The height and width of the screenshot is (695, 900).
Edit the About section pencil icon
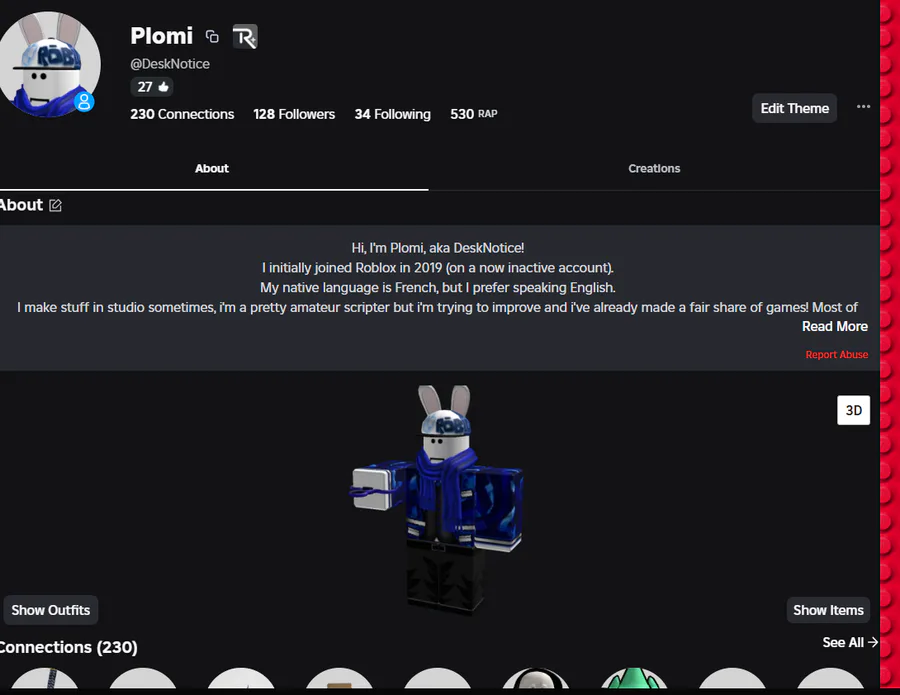55,205
